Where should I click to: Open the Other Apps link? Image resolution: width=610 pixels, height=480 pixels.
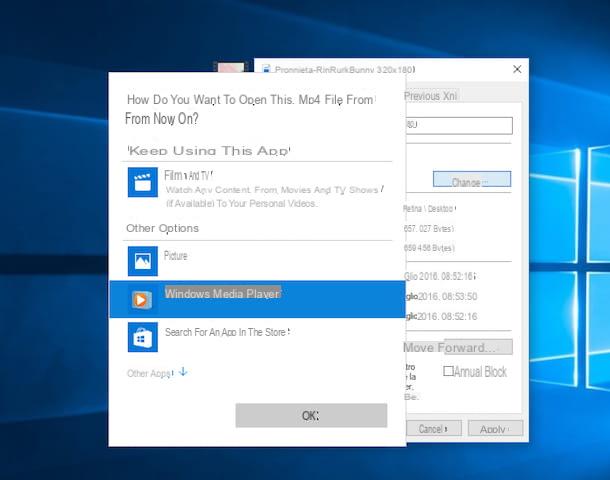150,373
